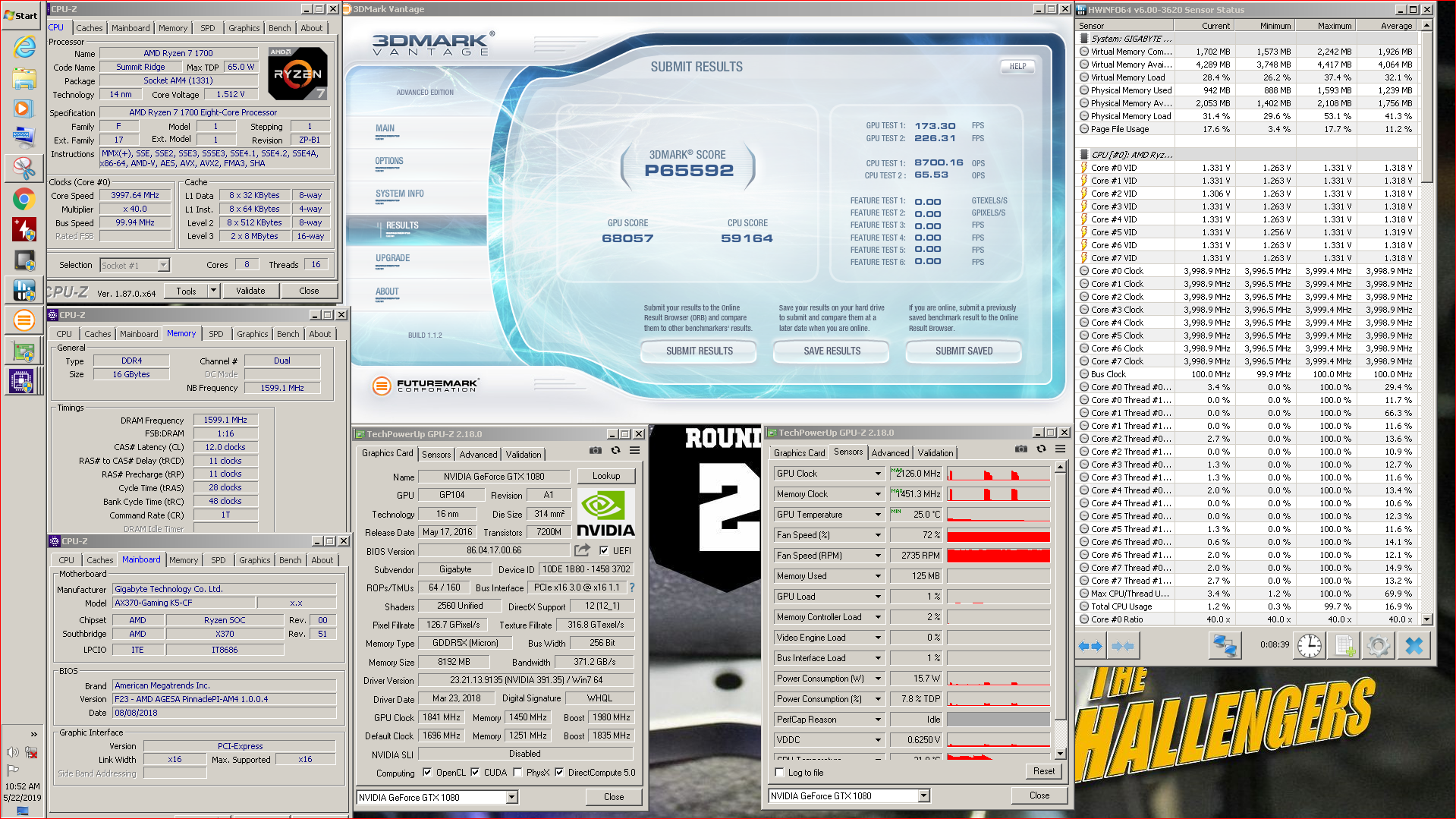The height and width of the screenshot is (819, 1456).
Task: Click the 3DMark score P65592 field
Action: pyautogui.click(x=688, y=171)
